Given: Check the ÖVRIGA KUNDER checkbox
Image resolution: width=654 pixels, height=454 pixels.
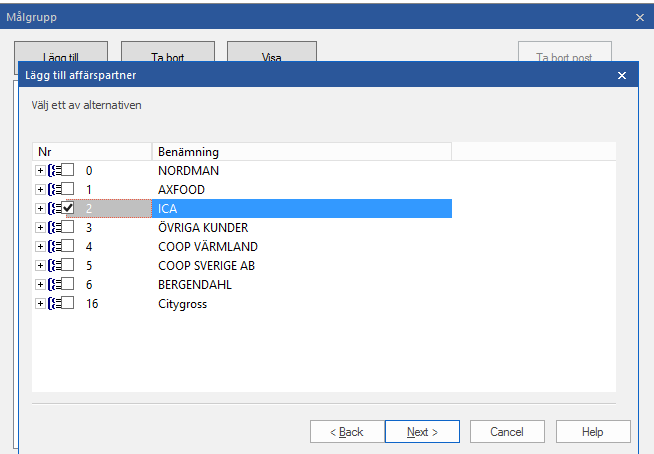Looking at the screenshot, I should click(68, 227).
